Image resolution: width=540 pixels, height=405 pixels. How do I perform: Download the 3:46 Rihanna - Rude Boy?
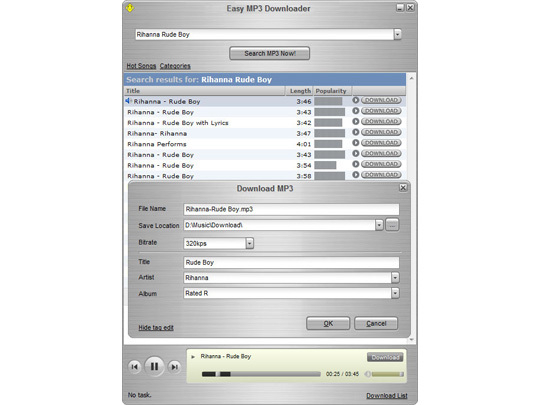coord(381,100)
